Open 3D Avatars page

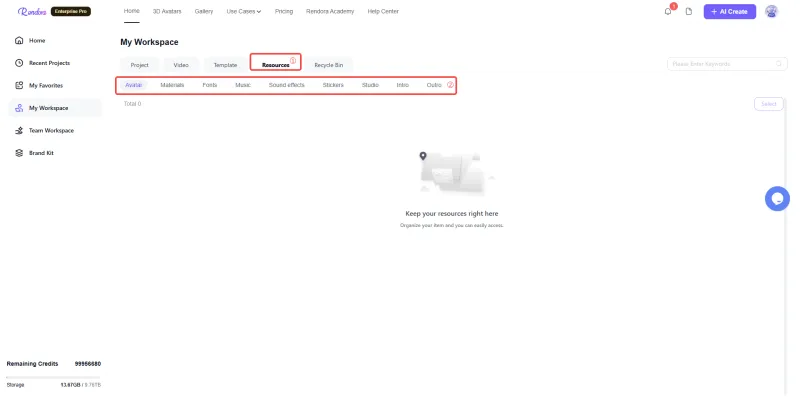click(167, 11)
